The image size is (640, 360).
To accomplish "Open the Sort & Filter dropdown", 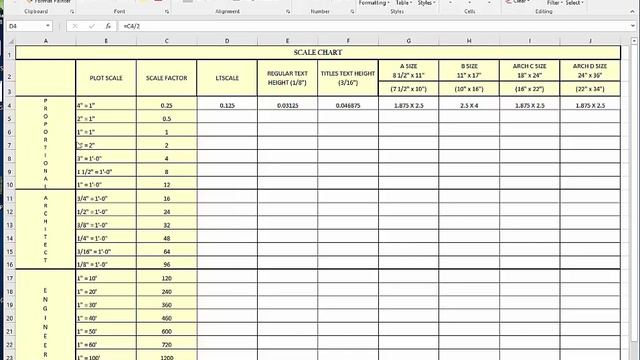I will tap(554, 3).
